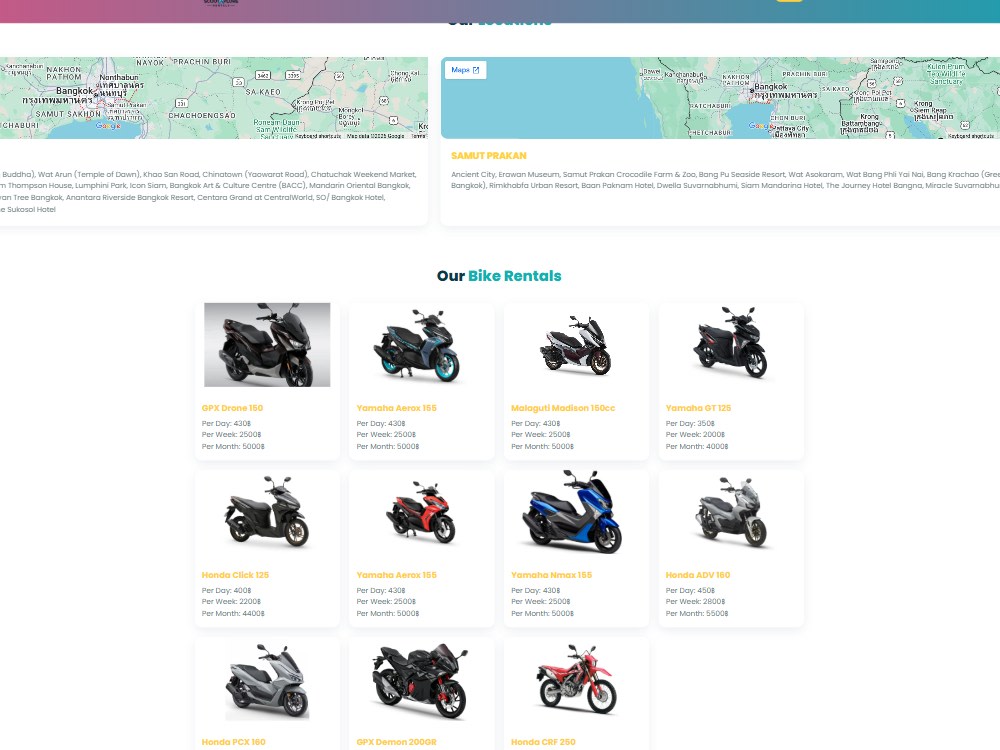Select 'Per Day: 450฿' on Honda ADV 160
Image resolution: width=1000 pixels, height=750 pixels.
690,591
